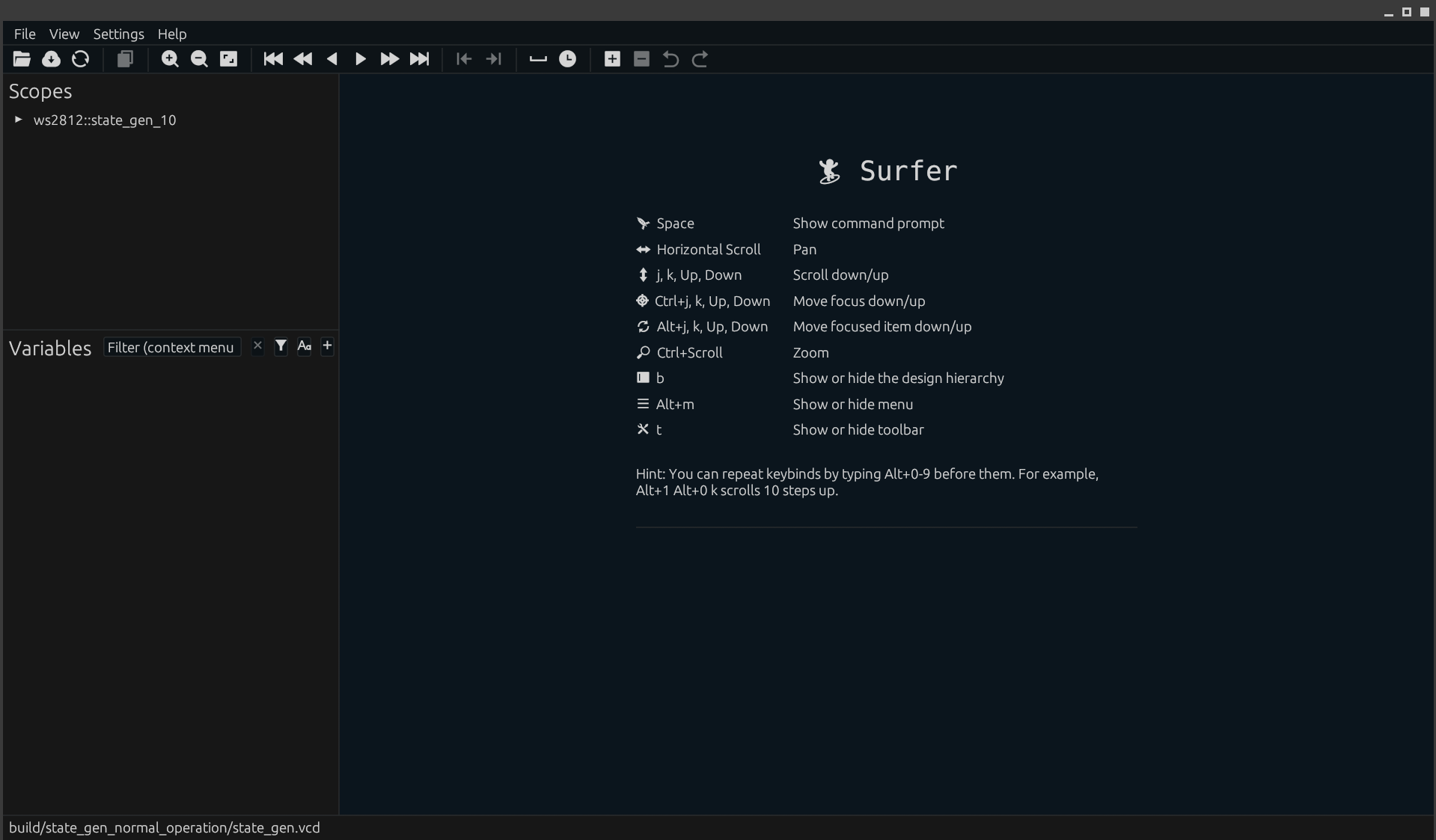The height and width of the screenshot is (840, 1436).
Task: Jump to the end of the waveform
Action: [x=420, y=59]
